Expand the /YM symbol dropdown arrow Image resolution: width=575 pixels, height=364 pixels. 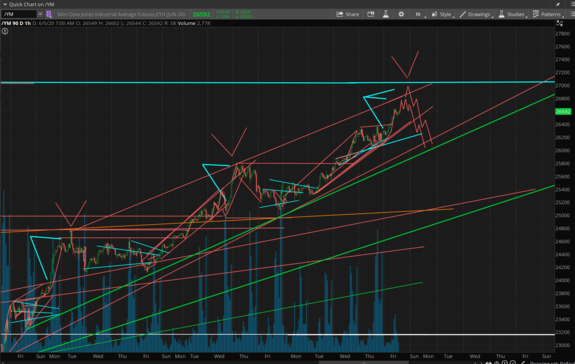[x=40, y=14]
